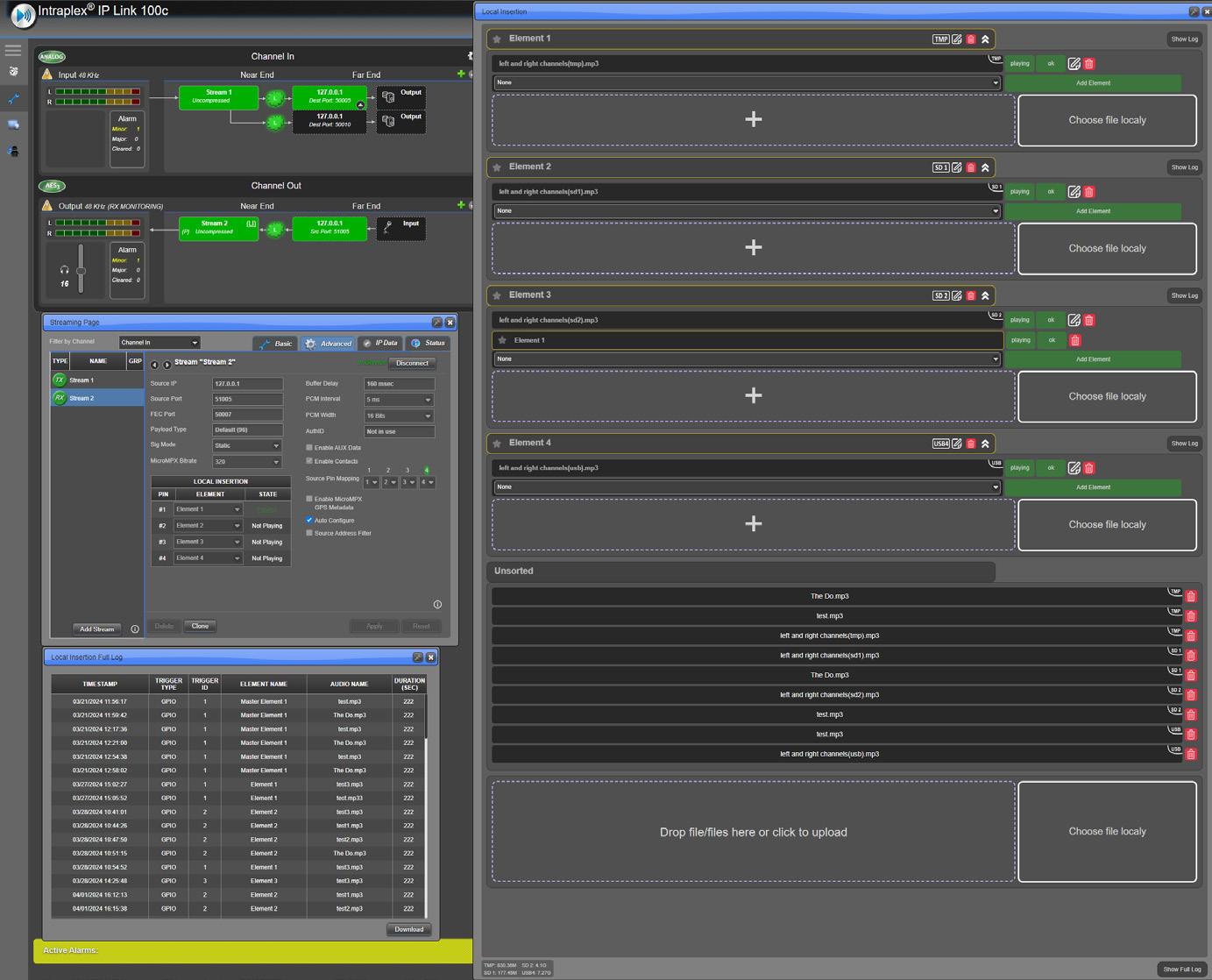This screenshot has height=980, width=1212.
Task: Click the green plus icon in Channel In
Action: coord(461,74)
